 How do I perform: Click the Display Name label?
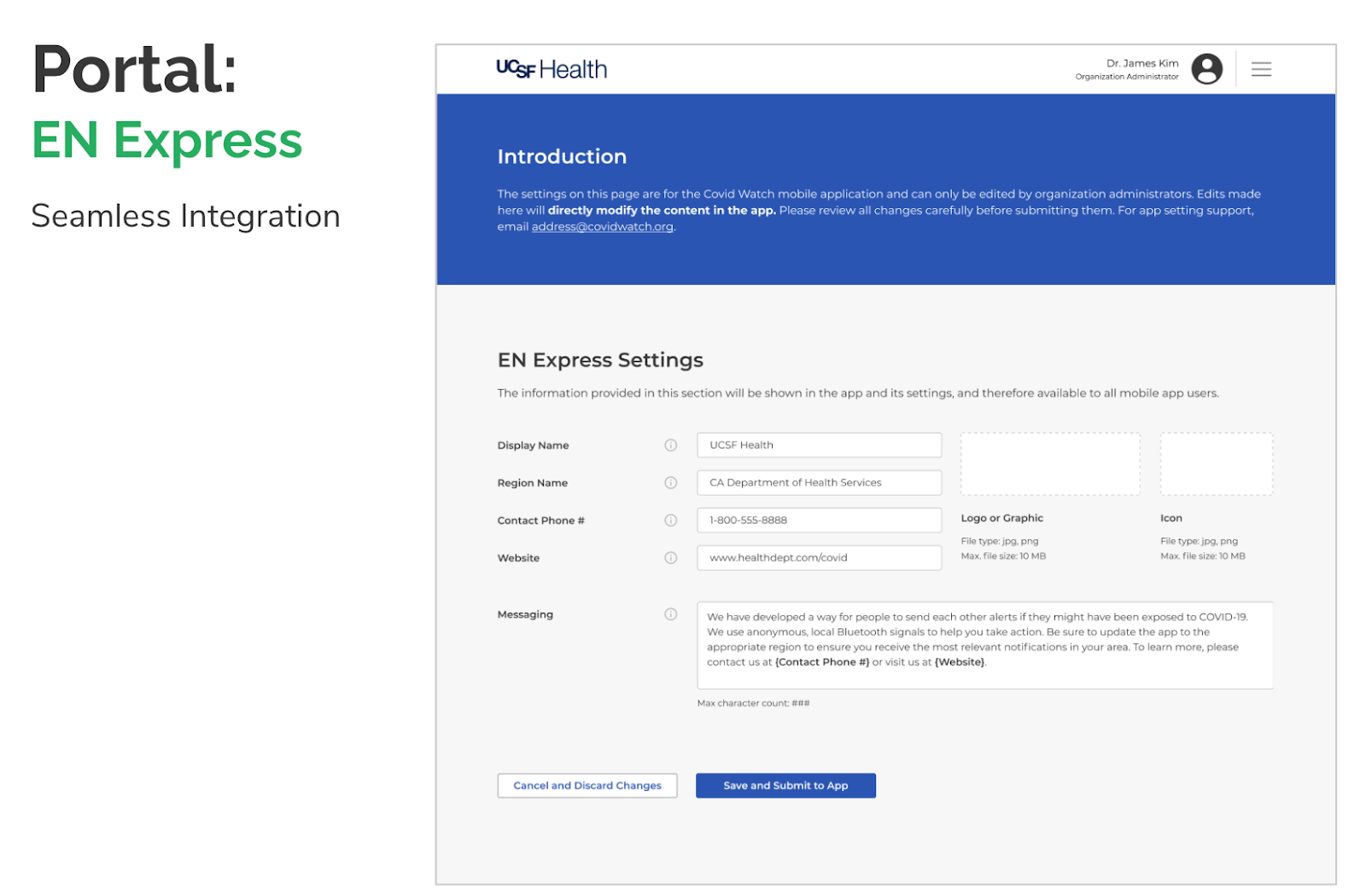533,445
